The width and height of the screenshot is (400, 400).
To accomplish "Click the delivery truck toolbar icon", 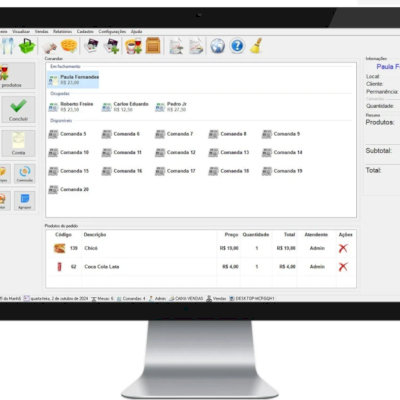I will [x=50, y=47].
